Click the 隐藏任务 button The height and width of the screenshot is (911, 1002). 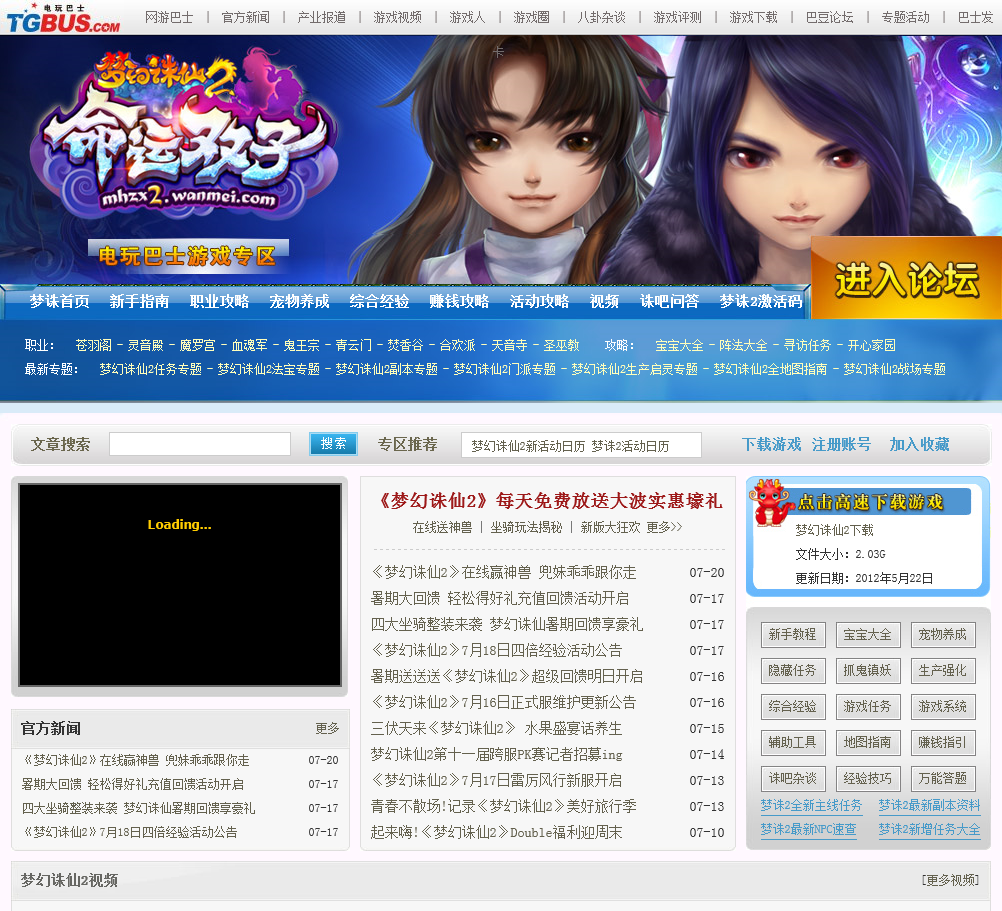click(792, 670)
